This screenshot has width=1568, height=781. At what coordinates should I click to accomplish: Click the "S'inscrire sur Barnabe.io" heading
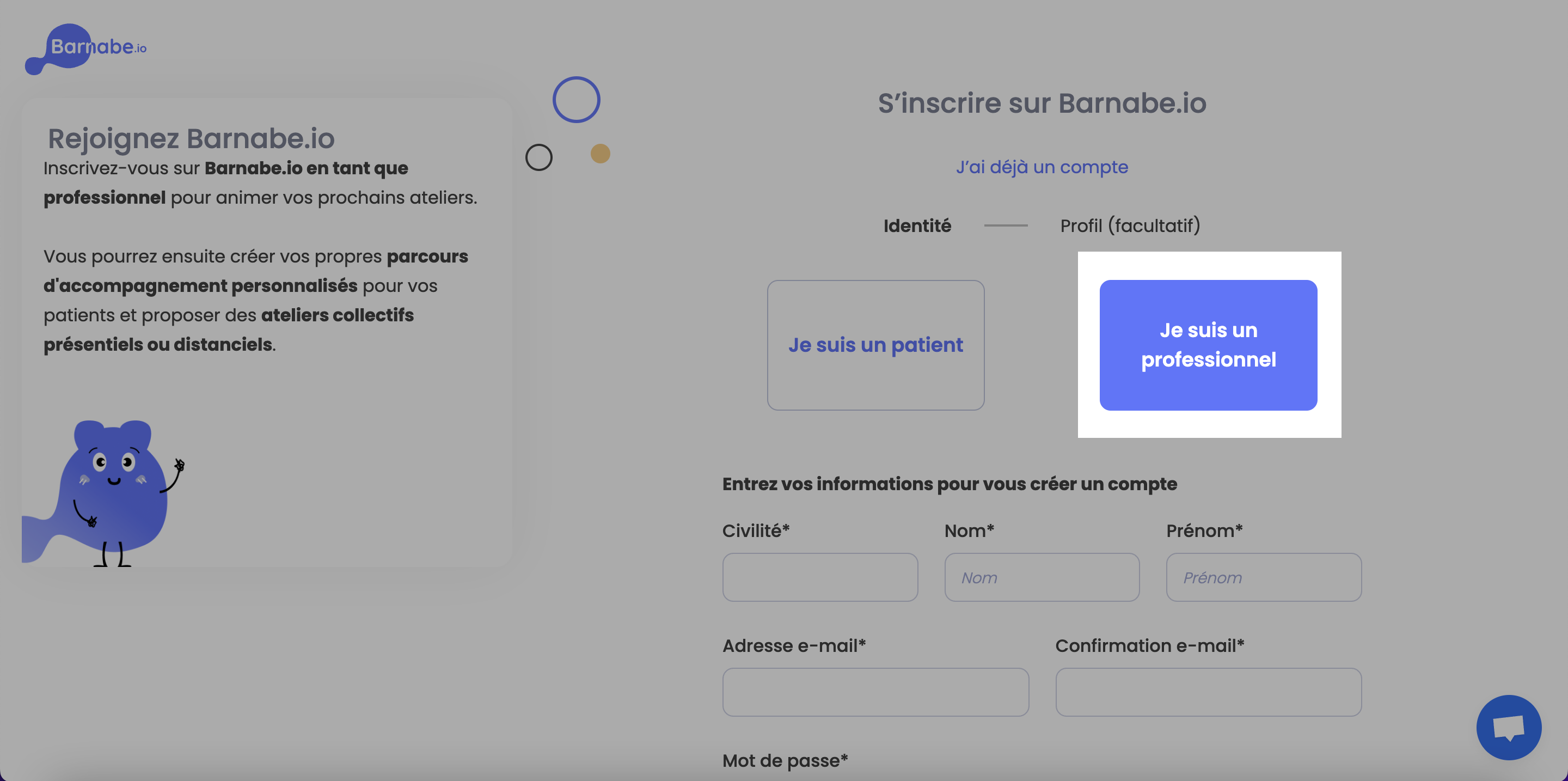click(1042, 103)
